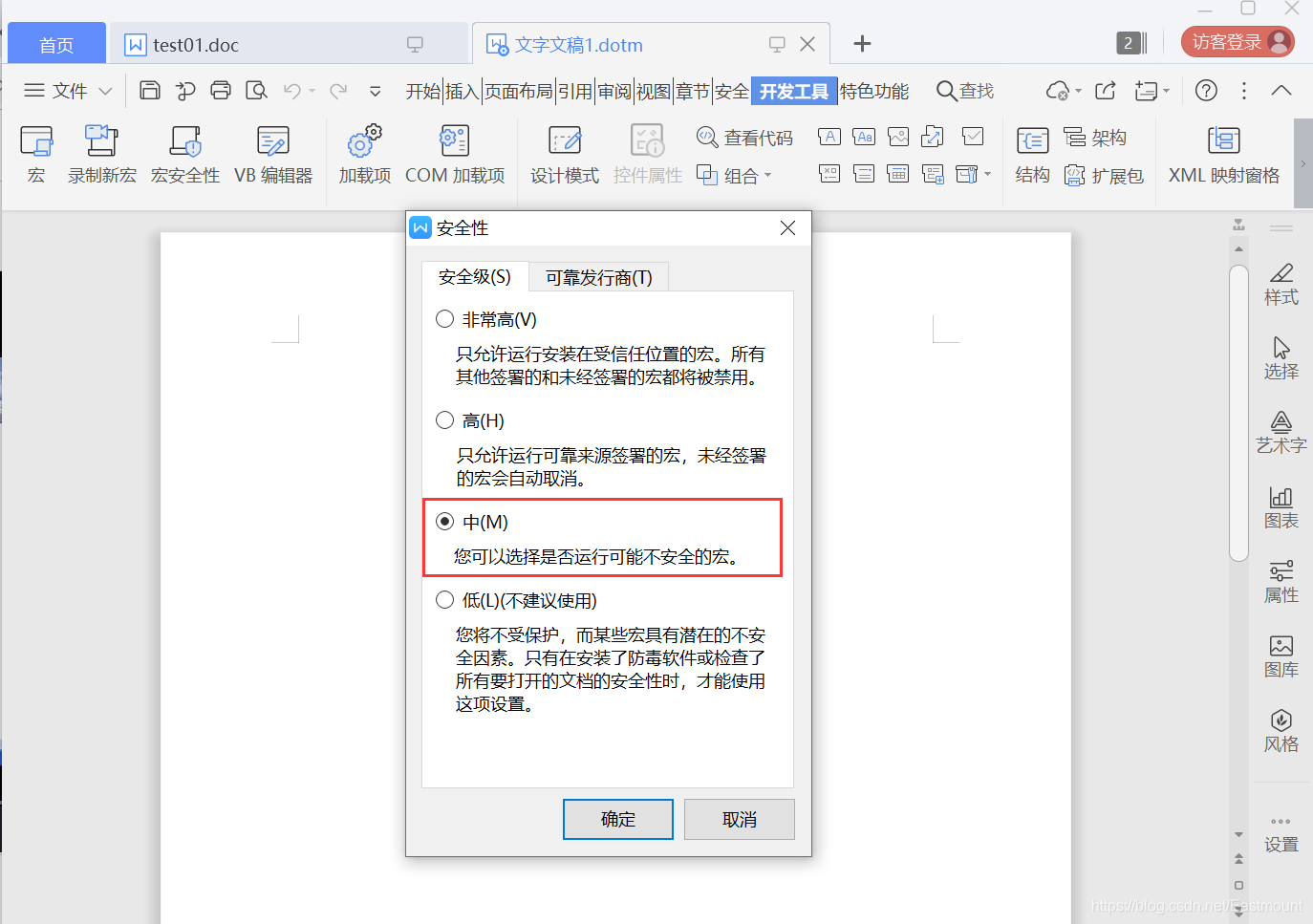Dismiss the dialog with 取消
Image resolution: width=1313 pixels, height=924 pixels.
(739, 819)
